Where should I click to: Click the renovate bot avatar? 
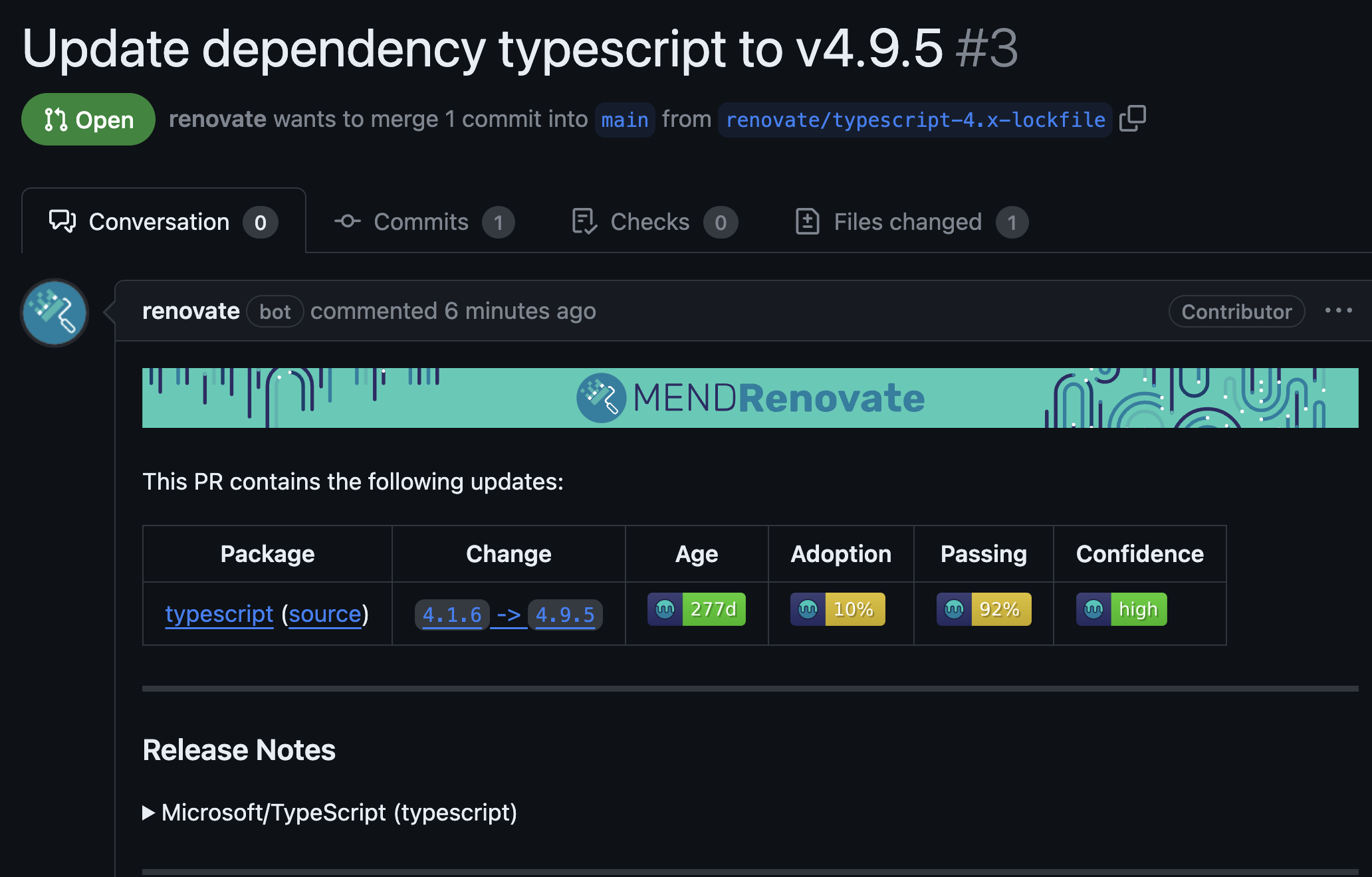[x=55, y=313]
